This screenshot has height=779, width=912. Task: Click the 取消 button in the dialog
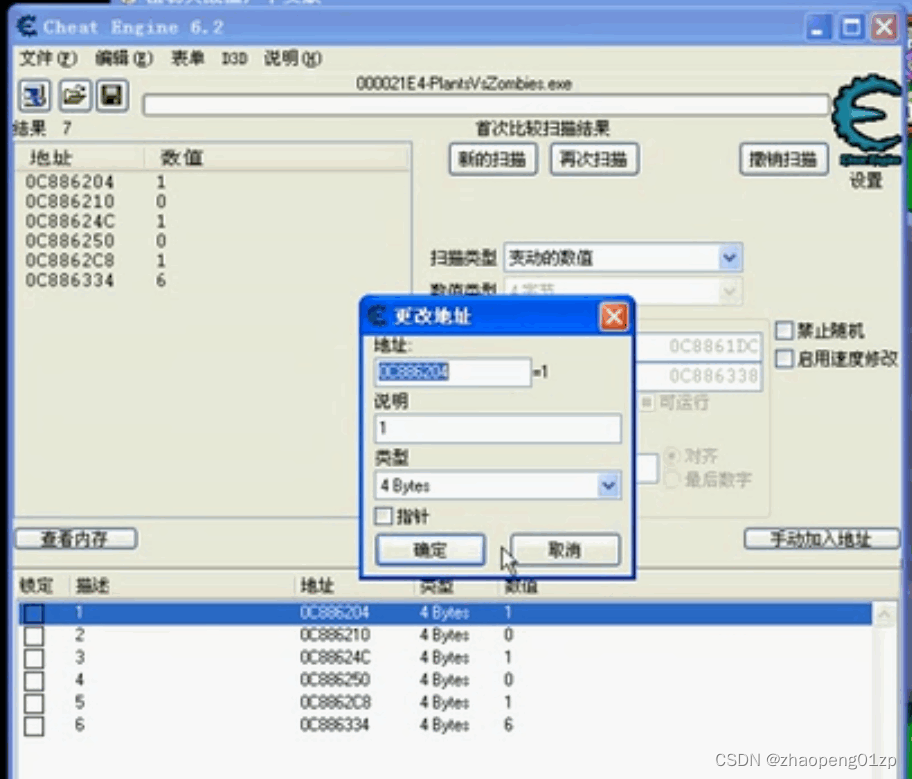pyautogui.click(x=565, y=550)
